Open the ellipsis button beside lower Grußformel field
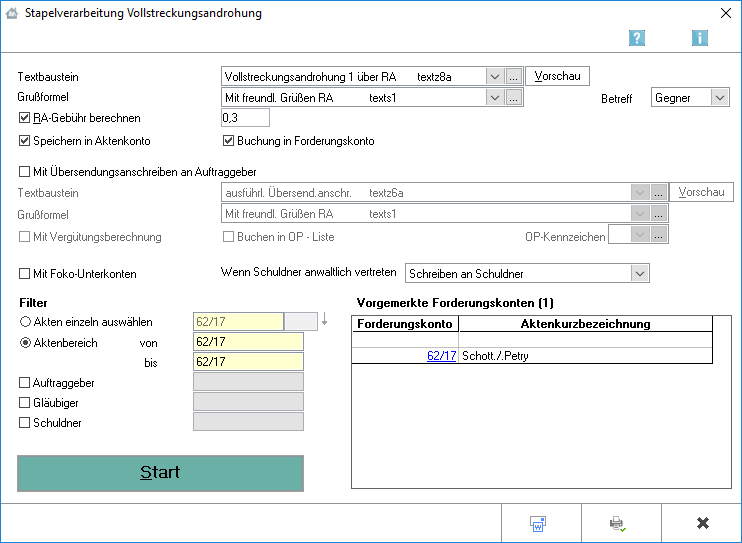 click(658, 214)
